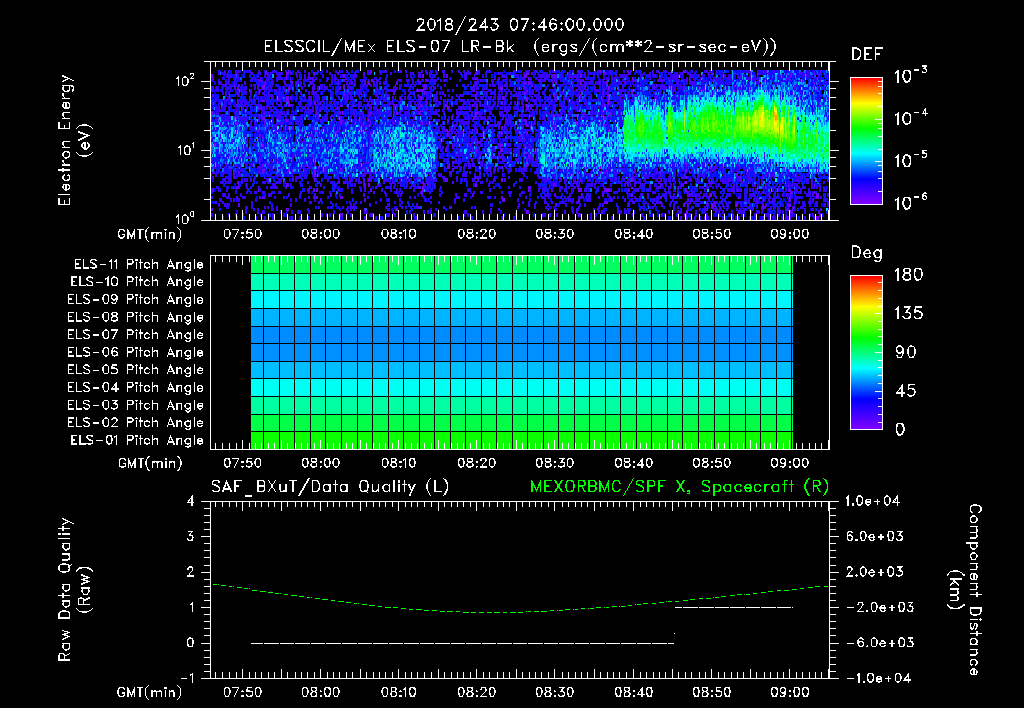Click the title '2018/243 07:46:00.000'

(x=520, y=25)
